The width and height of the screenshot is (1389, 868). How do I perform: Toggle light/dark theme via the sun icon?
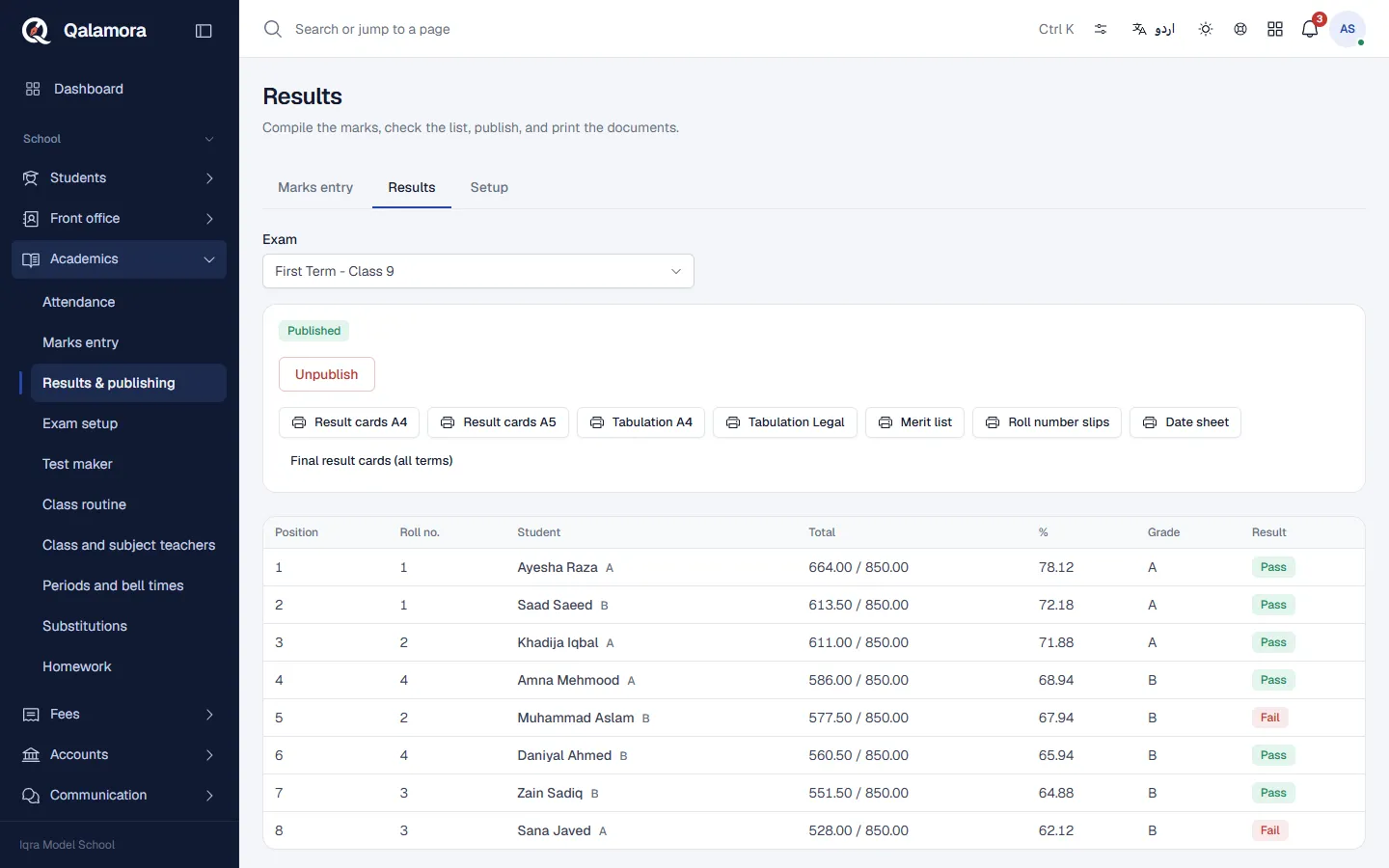[1206, 29]
